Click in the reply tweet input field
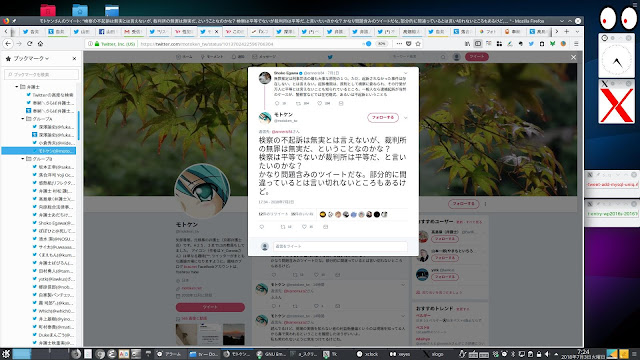The height and width of the screenshot is (360, 640). 340,247
